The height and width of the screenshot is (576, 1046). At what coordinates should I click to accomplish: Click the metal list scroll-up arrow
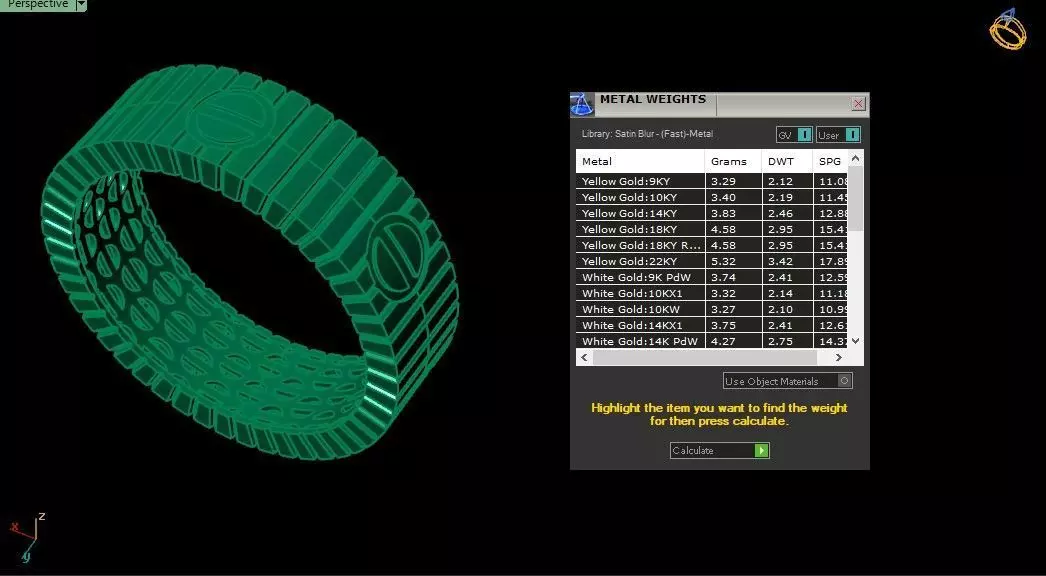856,159
